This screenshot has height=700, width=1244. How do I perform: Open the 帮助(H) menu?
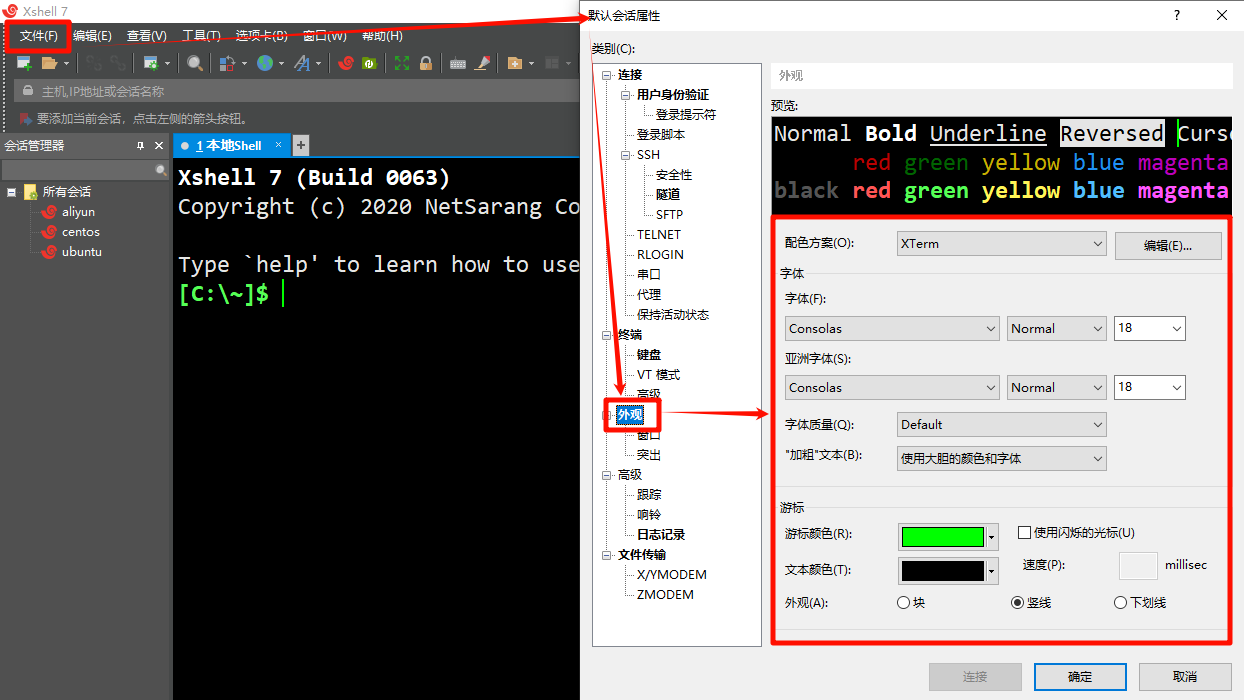pyautogui.click(x=380, y=36)
